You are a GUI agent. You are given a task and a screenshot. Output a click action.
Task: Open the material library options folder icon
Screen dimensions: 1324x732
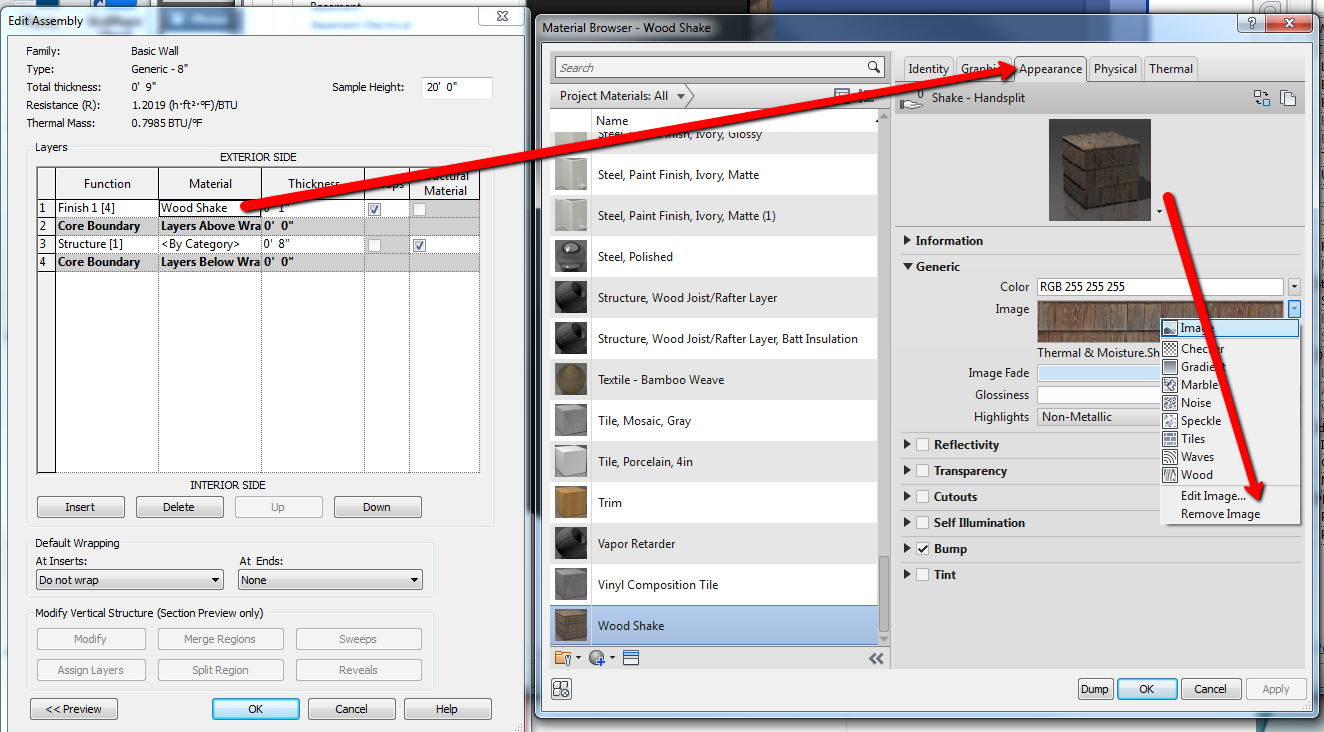pos(561,657)
